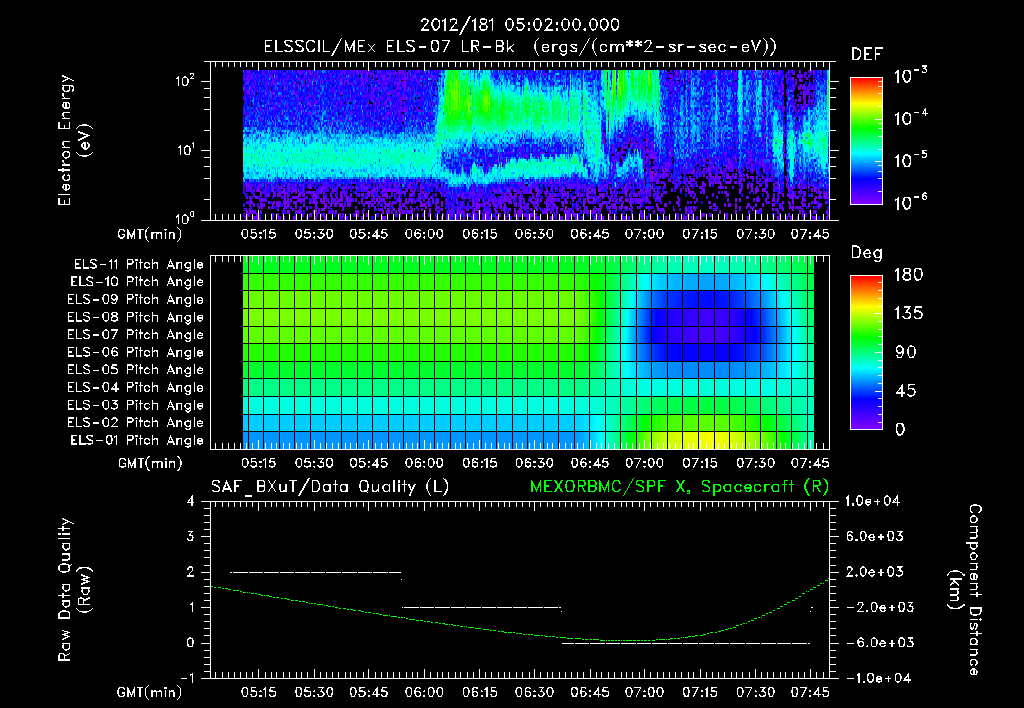Click the 06:45 tick label under bottom panel
The height and width of the screenshot is (708, 1024).
click(x=589, y=692)
